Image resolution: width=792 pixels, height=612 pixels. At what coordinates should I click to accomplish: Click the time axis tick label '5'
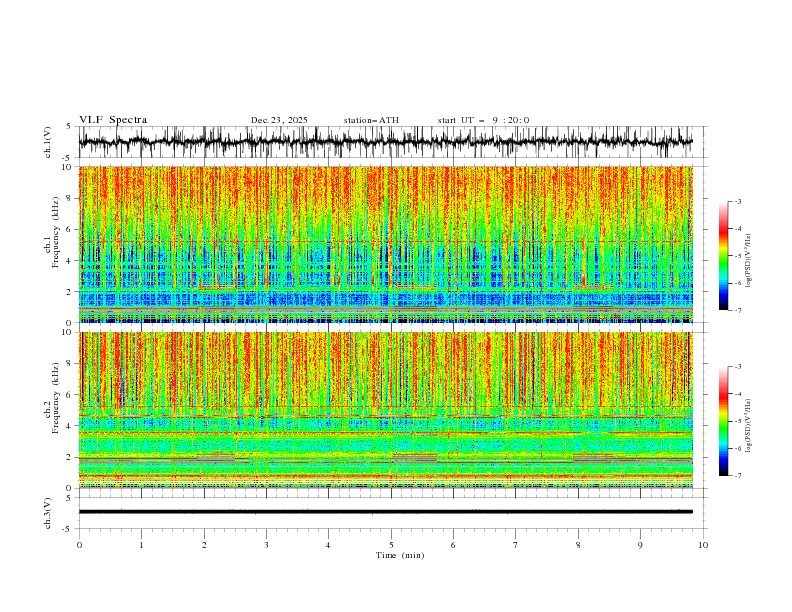391,545
